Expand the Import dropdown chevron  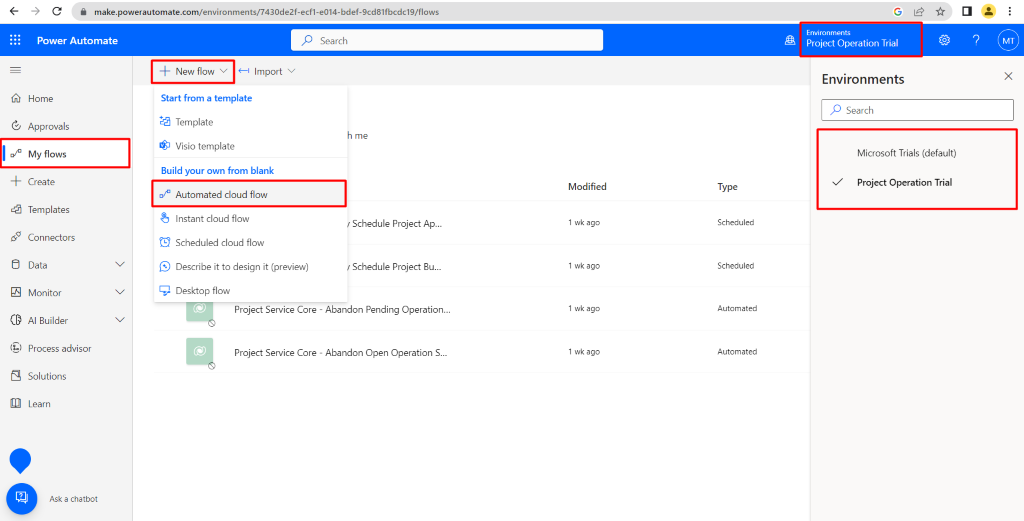pyautogui.click(x=291, y=72)
